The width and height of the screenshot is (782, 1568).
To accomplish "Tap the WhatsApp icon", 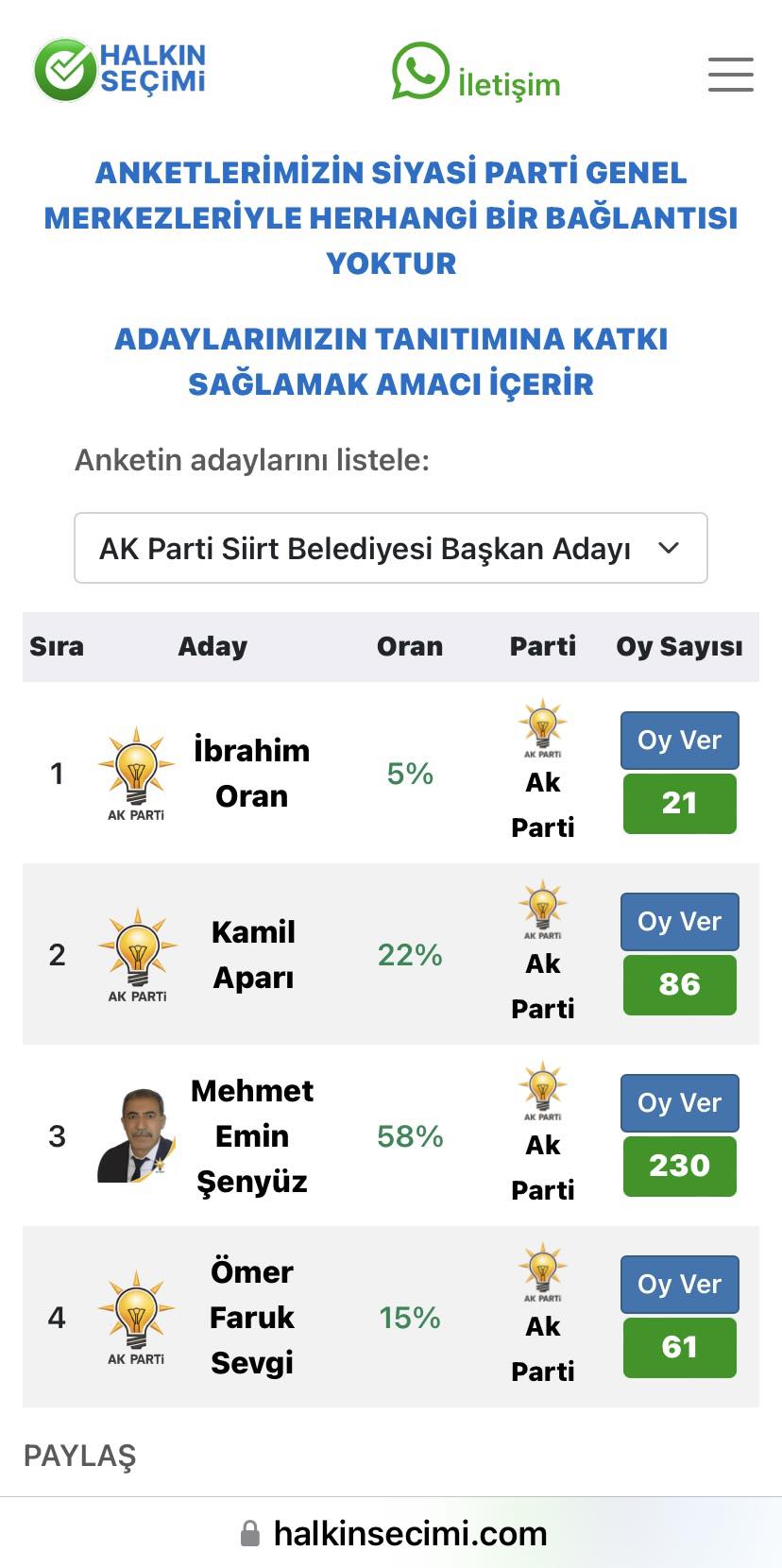I will coord(420,71).
